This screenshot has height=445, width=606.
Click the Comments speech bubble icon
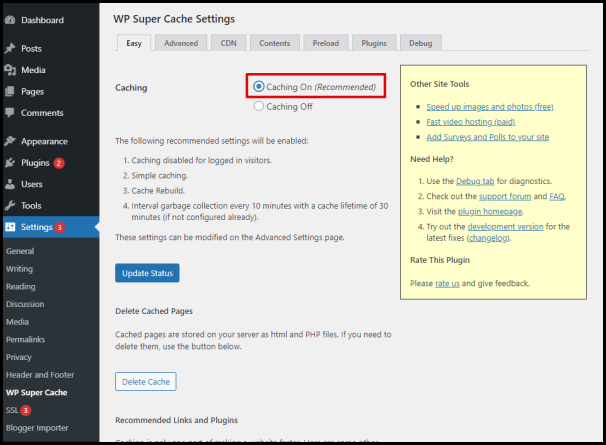pos(10,113)
